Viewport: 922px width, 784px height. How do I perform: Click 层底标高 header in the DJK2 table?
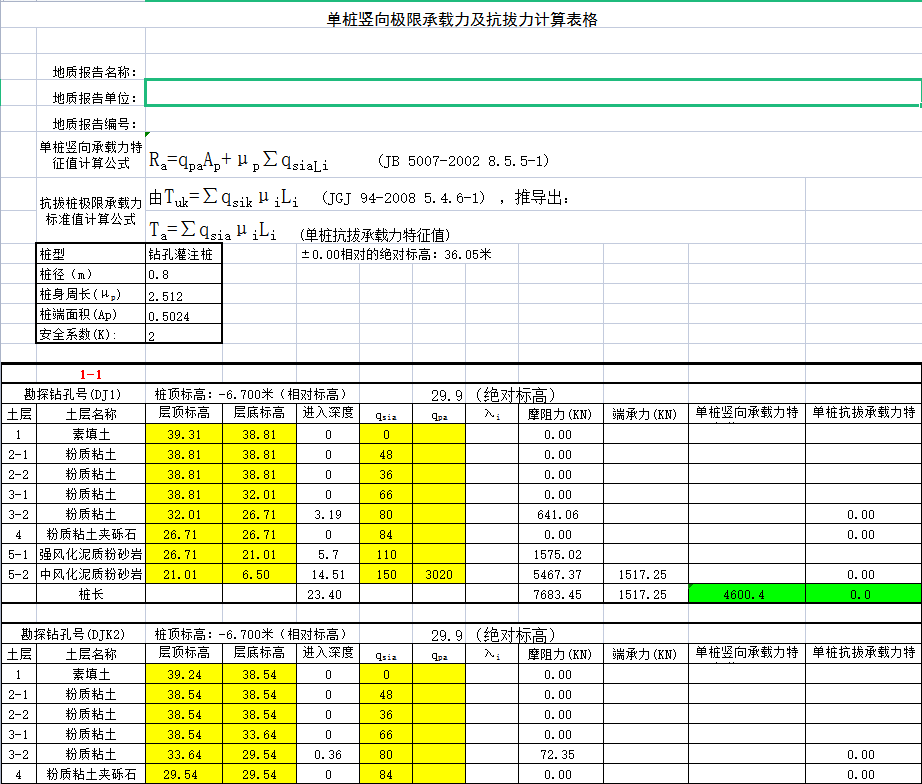tap(259, 653)
